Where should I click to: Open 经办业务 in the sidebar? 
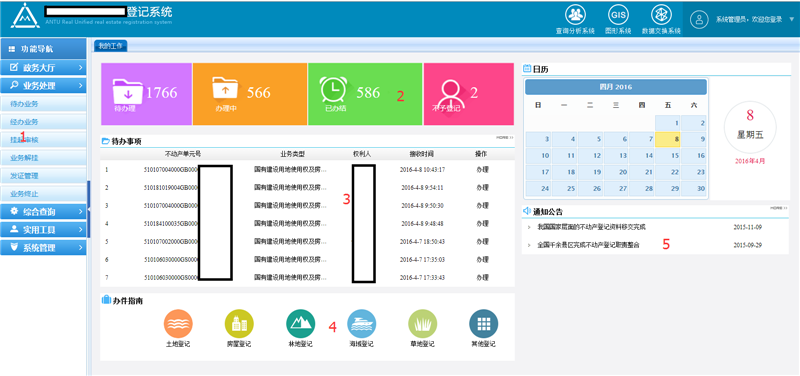(43, 122)
